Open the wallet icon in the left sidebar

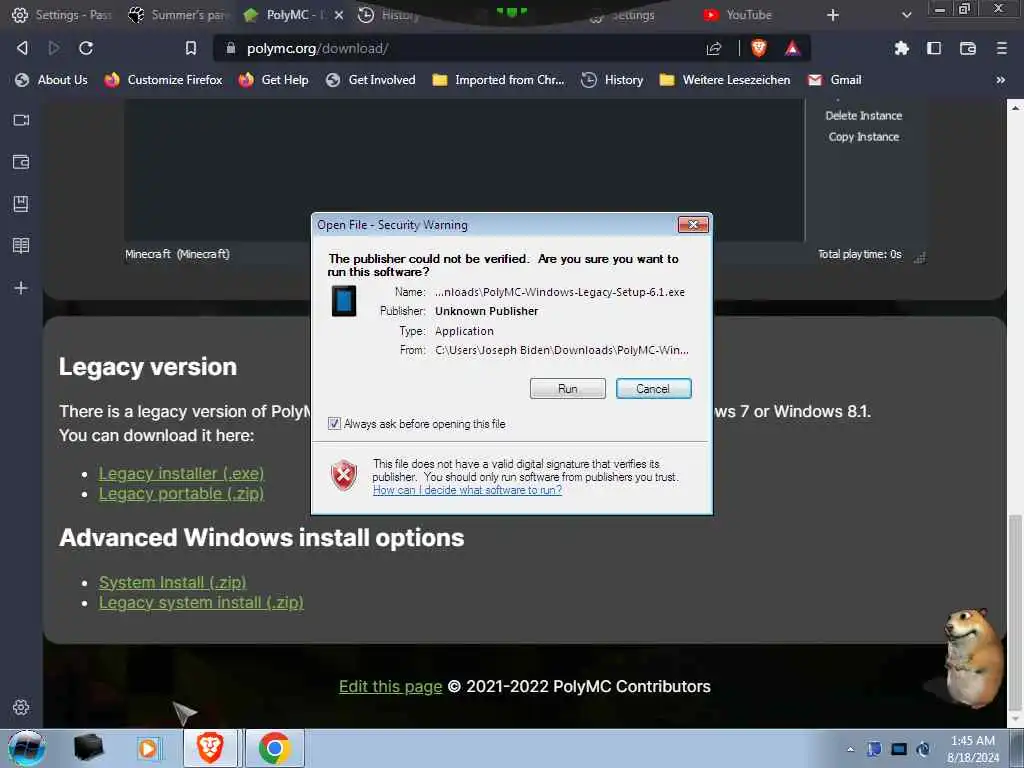point(21,162)
